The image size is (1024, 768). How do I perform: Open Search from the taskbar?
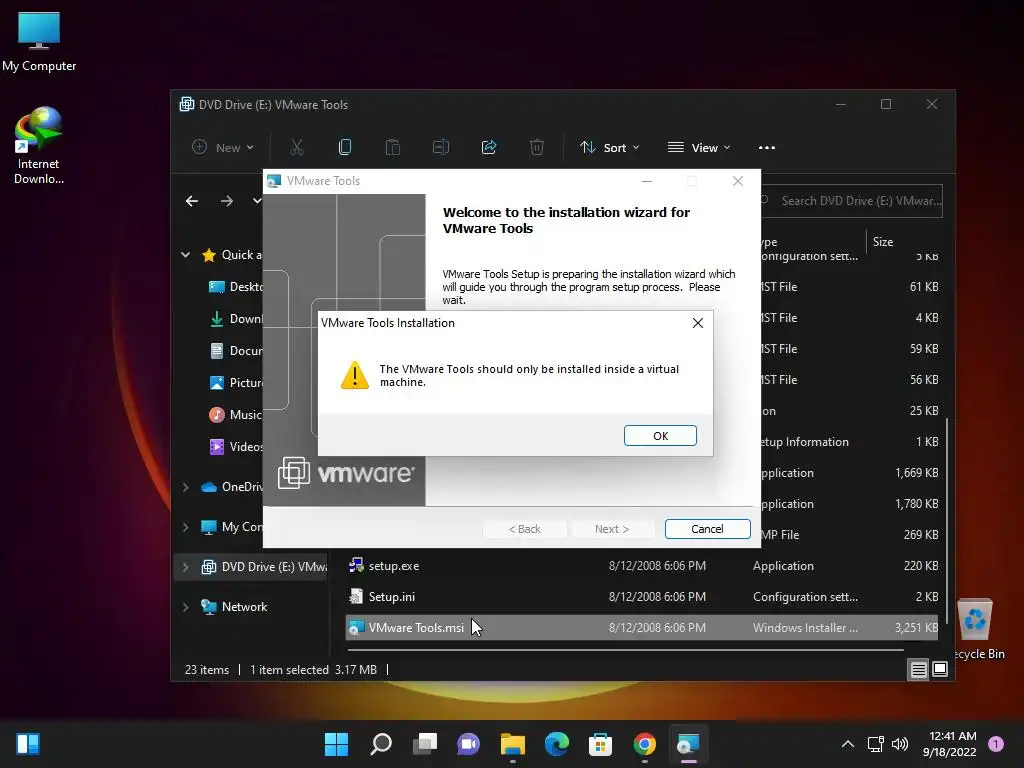[381, 744]
